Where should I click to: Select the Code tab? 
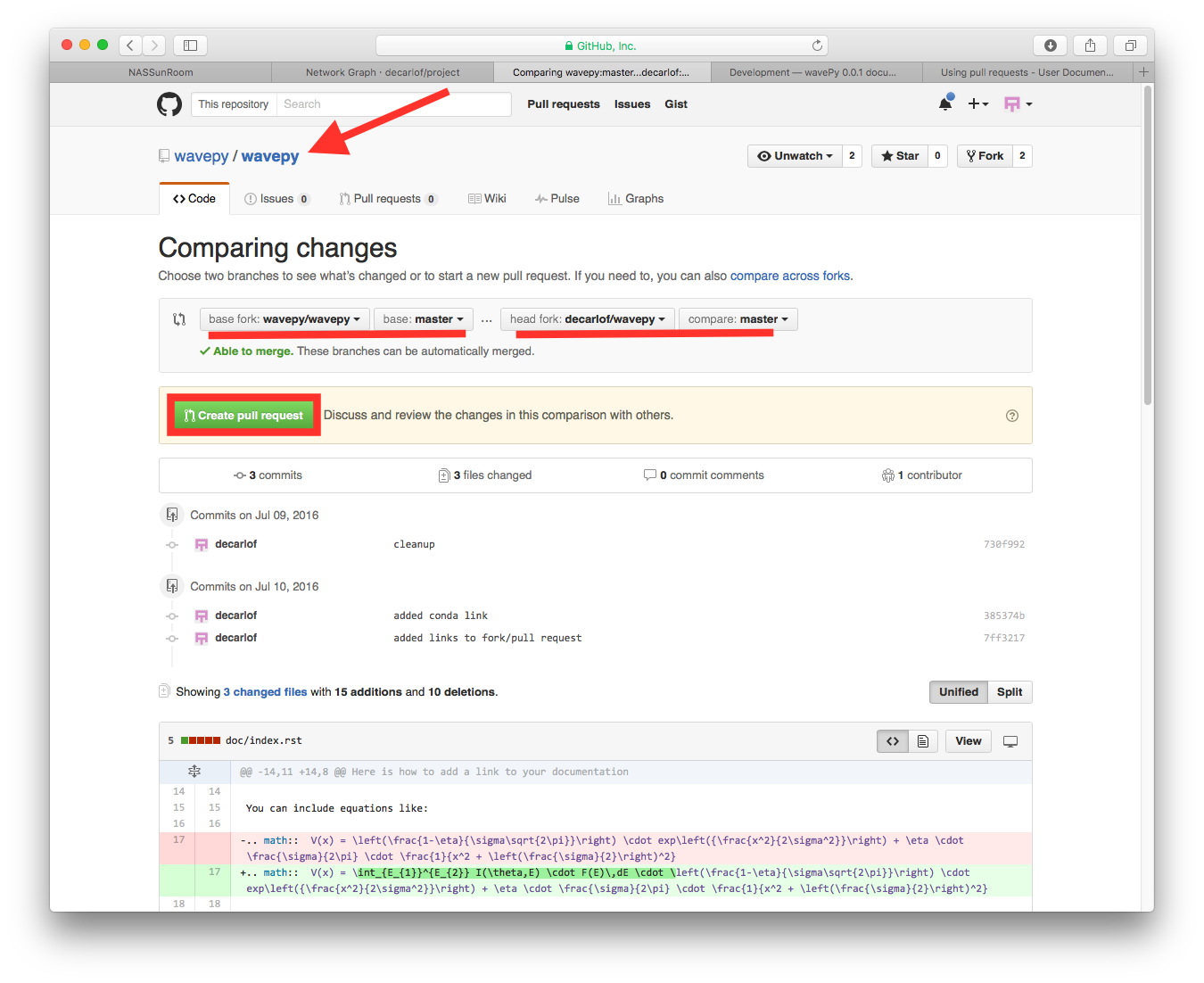194,199
